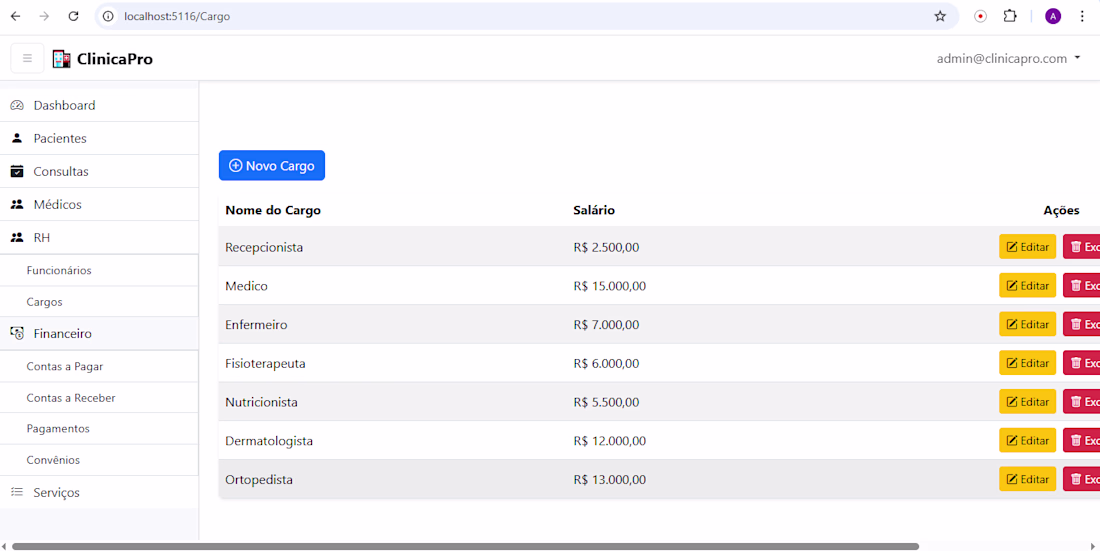
Task: Delete the Fisioterapeuta cargo
Action: click(x=1082, y=363)
